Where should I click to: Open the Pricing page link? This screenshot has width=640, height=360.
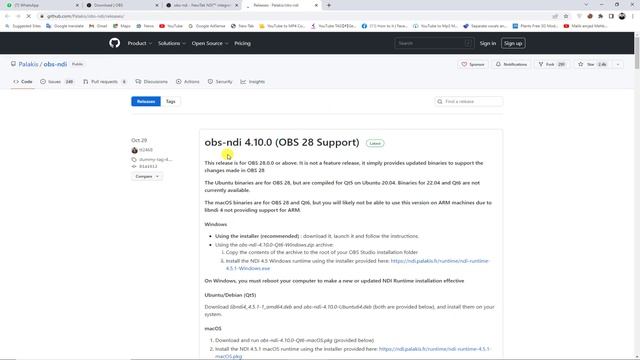(242, 43)
